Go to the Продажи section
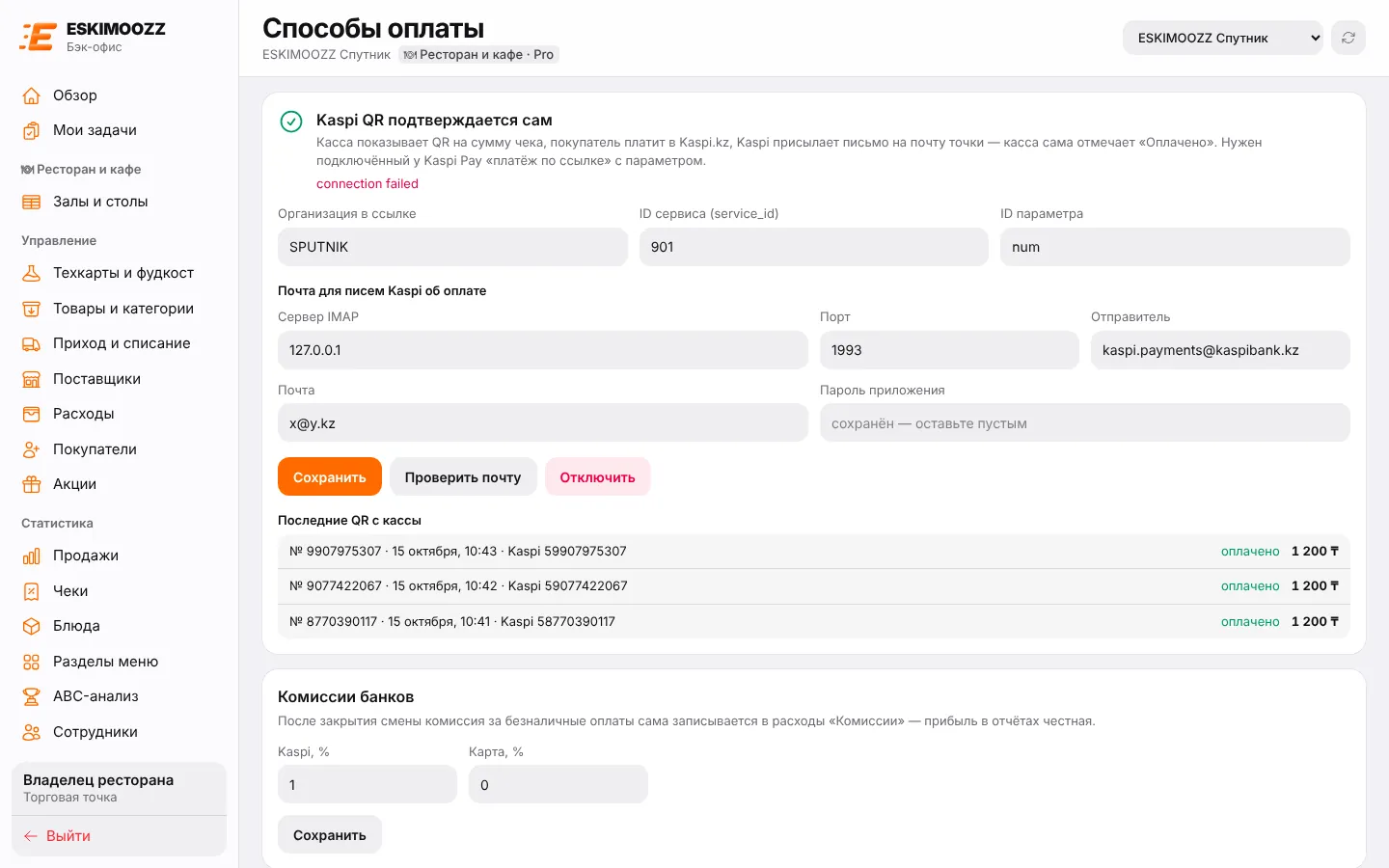Image resolution: width=1389 pixels, height=868 pixels. (x=119, y=556)
